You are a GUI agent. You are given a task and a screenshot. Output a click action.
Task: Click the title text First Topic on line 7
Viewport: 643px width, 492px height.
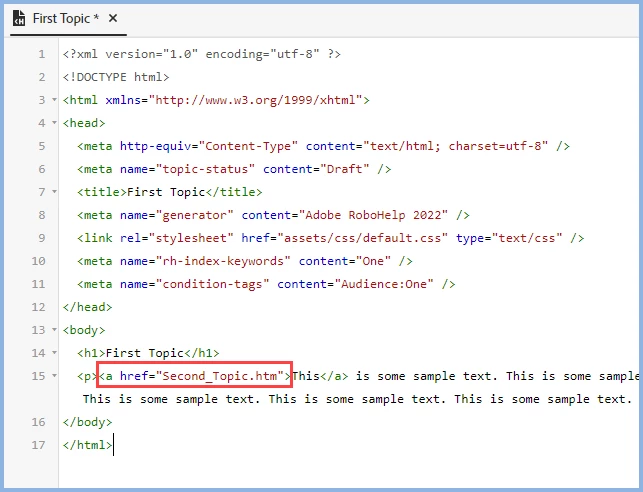[166, 192]
